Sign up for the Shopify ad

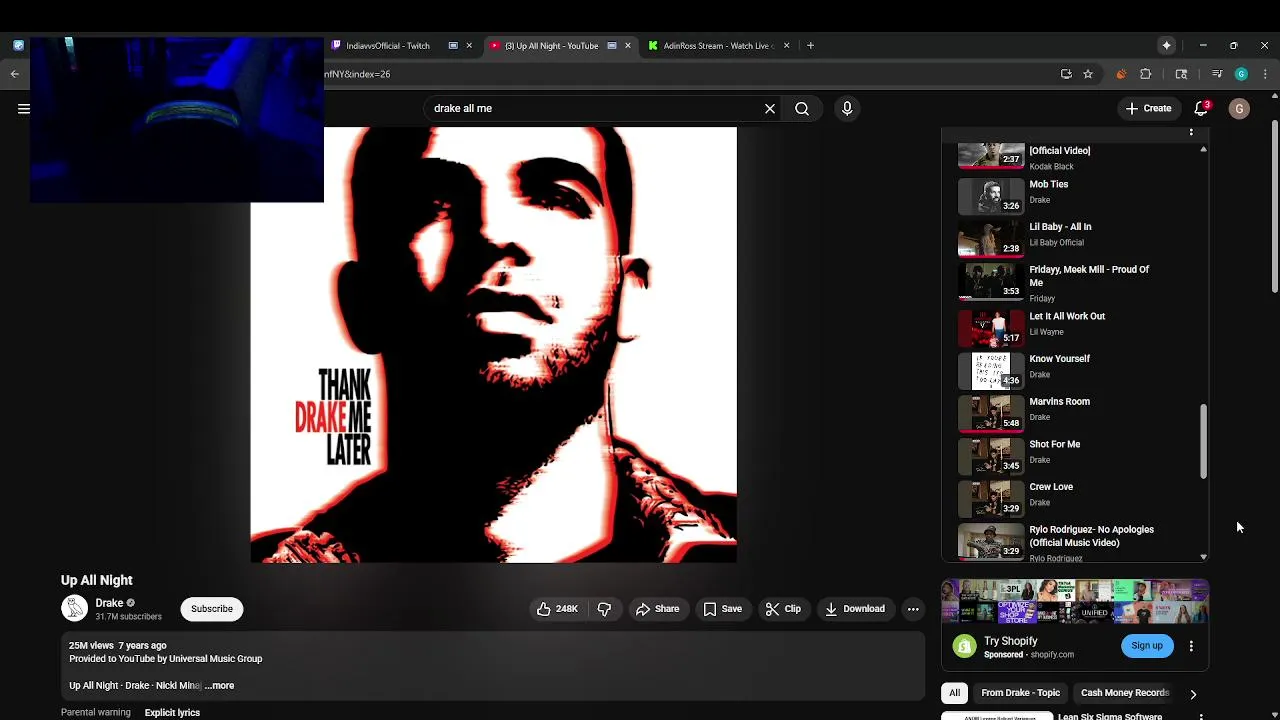pos(1147,646)
